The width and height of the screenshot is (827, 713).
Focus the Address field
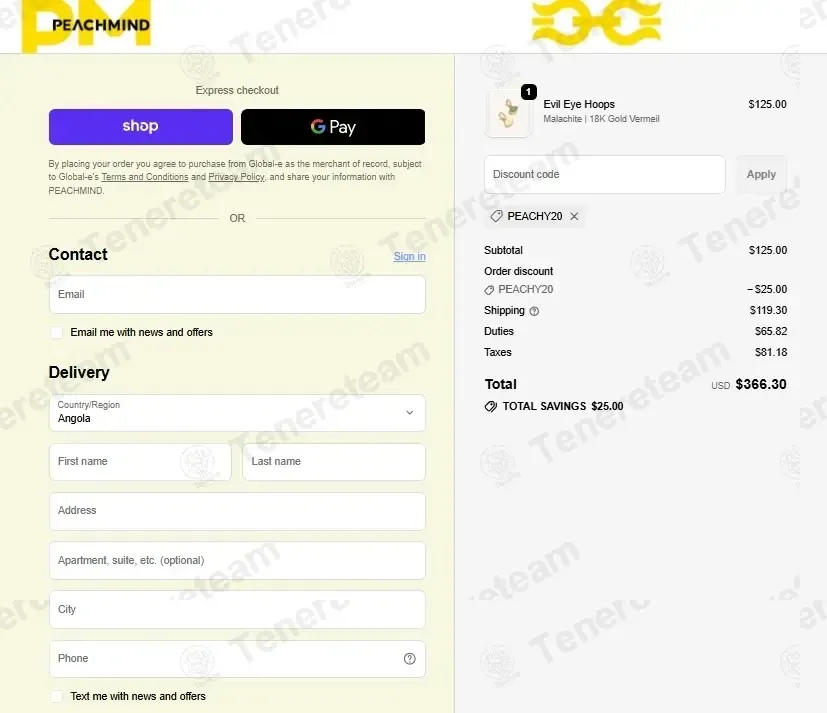click(237, 511)
